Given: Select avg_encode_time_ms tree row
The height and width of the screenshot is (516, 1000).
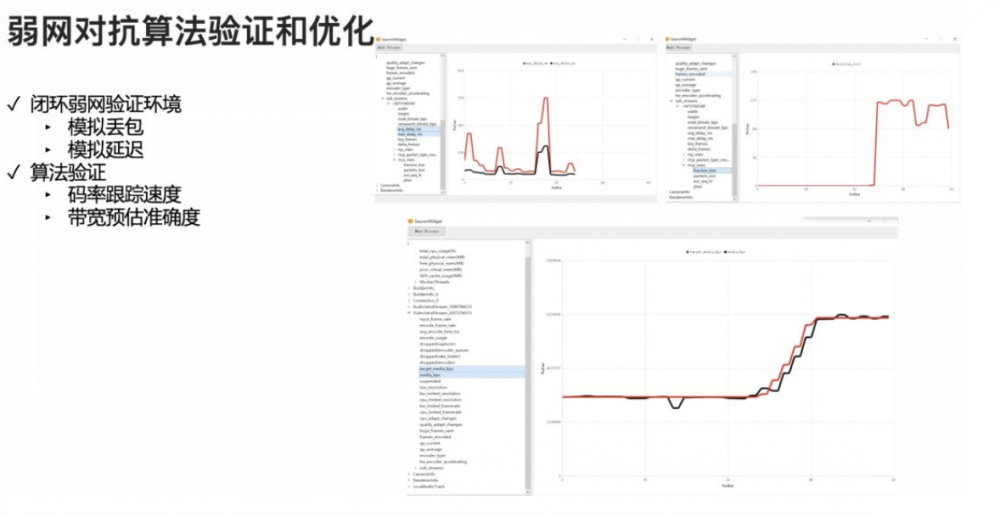Looking at the screenshot, I should tap(439, 332).
